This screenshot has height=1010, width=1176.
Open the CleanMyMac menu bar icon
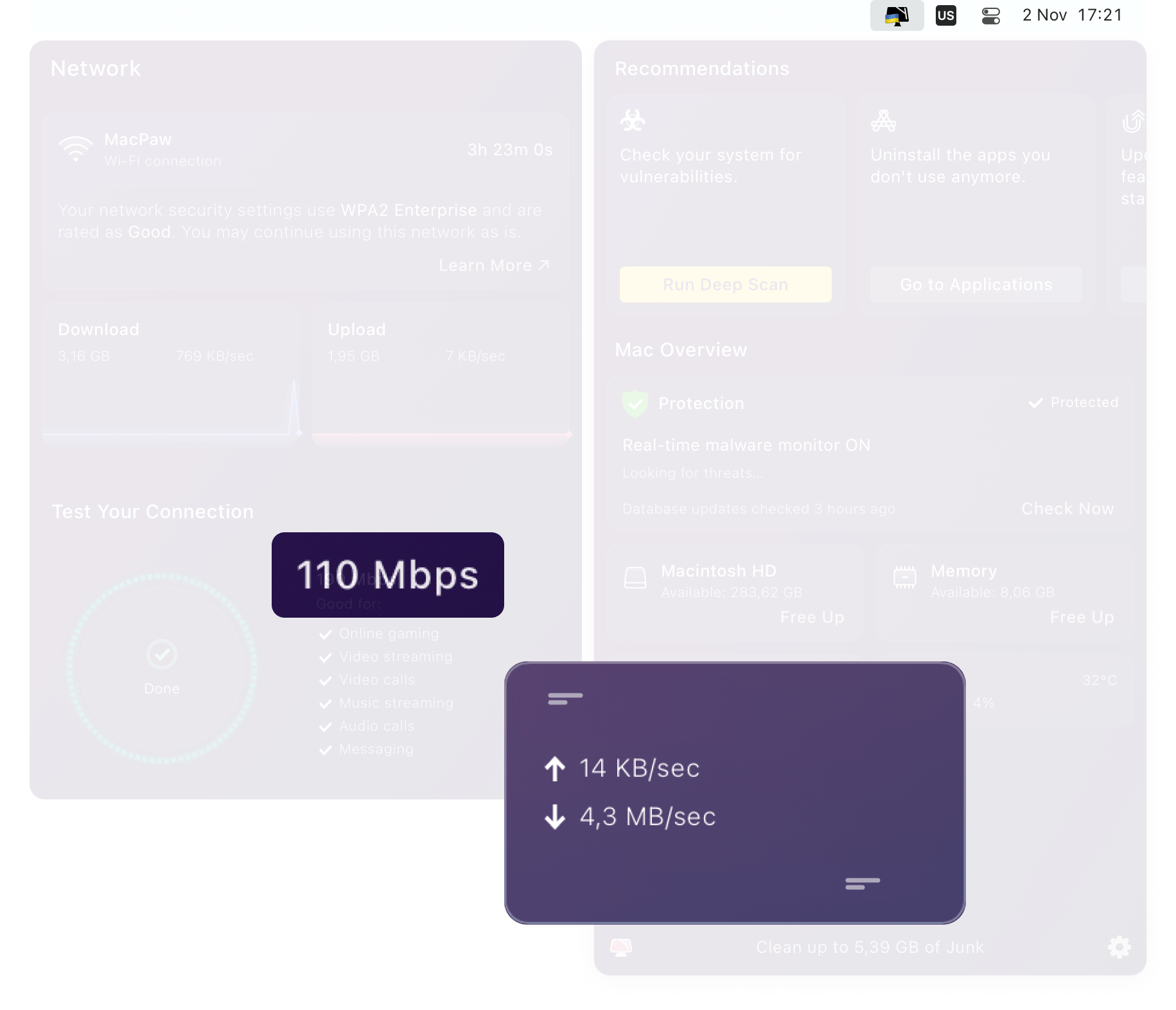(897, 15)
